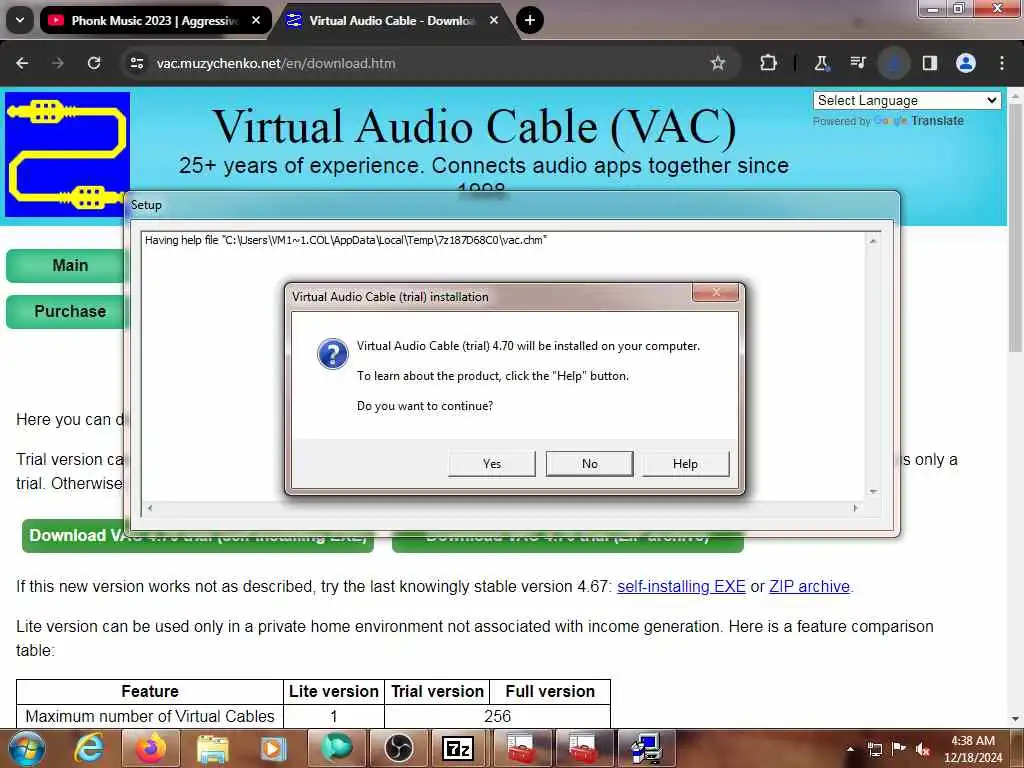
Task: Open Windows Media Player from taskbar
Action: click(274, 749)
